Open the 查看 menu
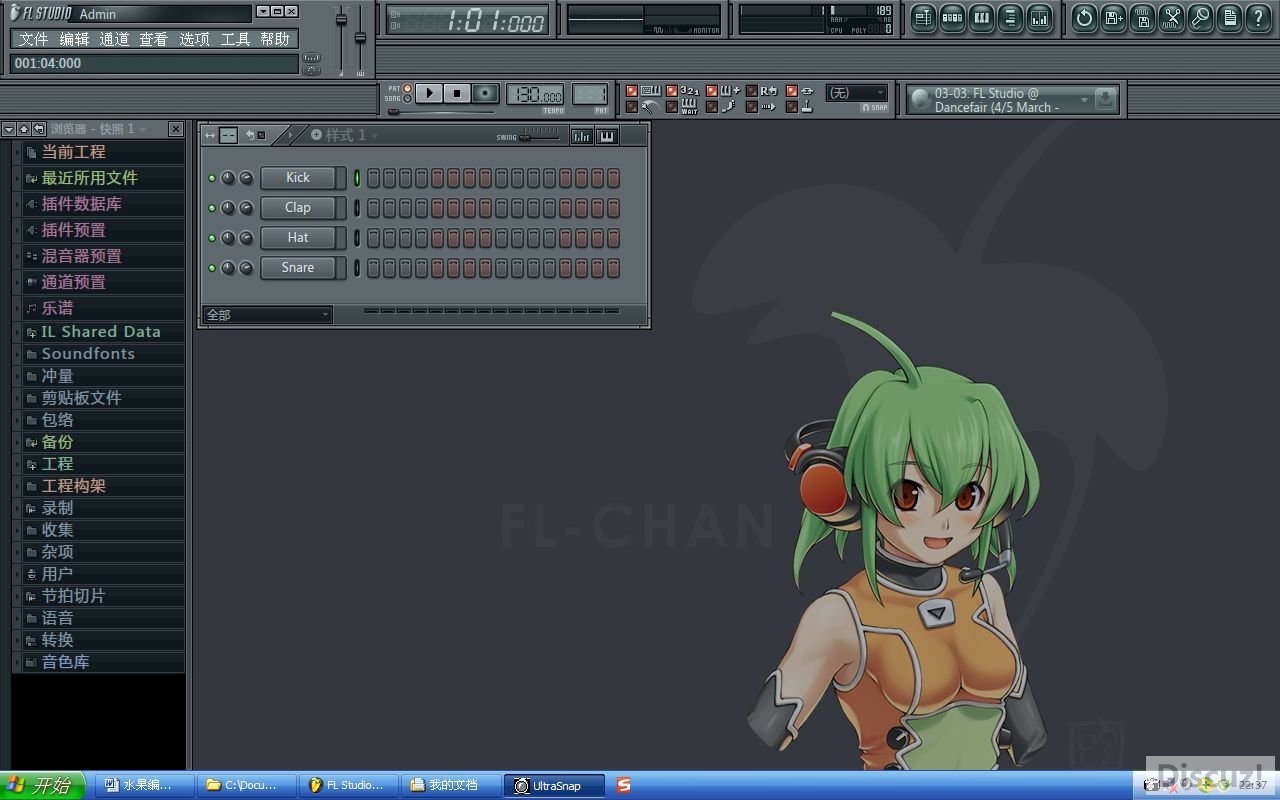Screen dimensions: 1280x800 [153, 39]
